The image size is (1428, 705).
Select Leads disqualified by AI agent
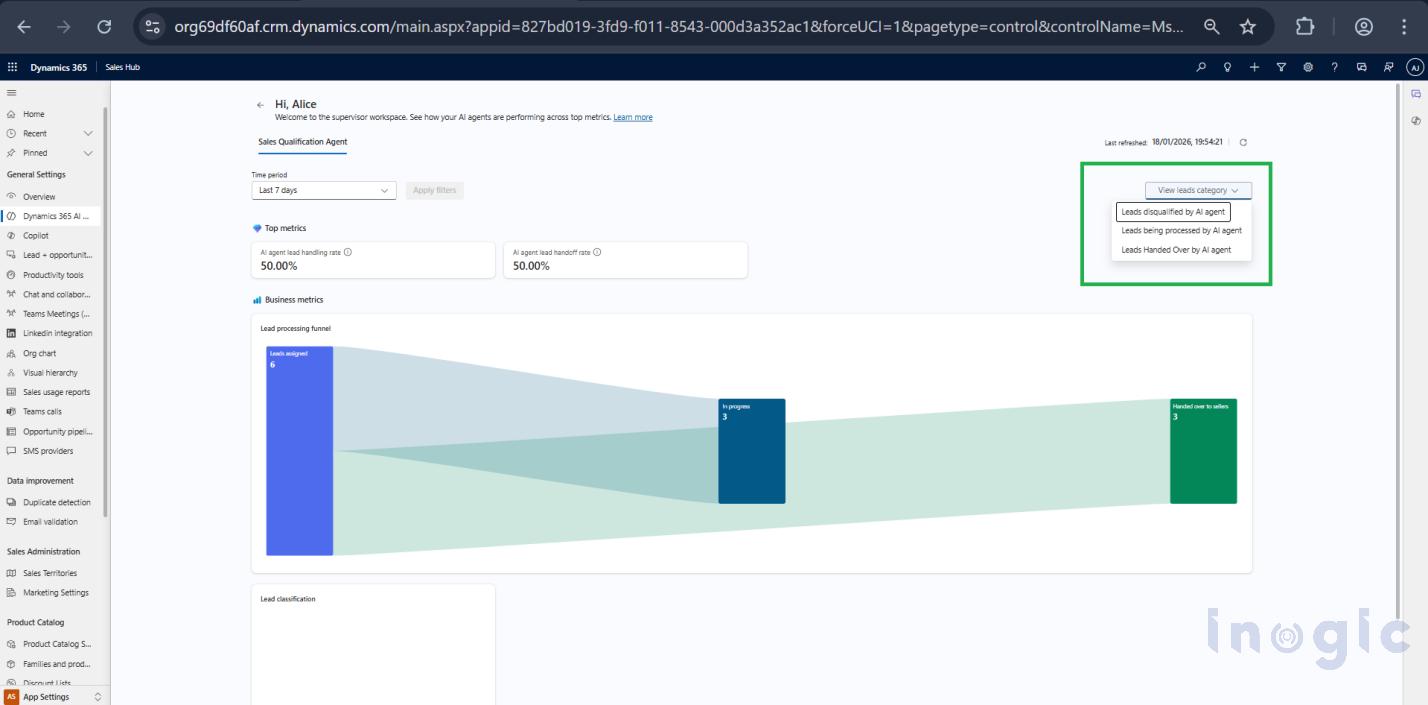1173,212
